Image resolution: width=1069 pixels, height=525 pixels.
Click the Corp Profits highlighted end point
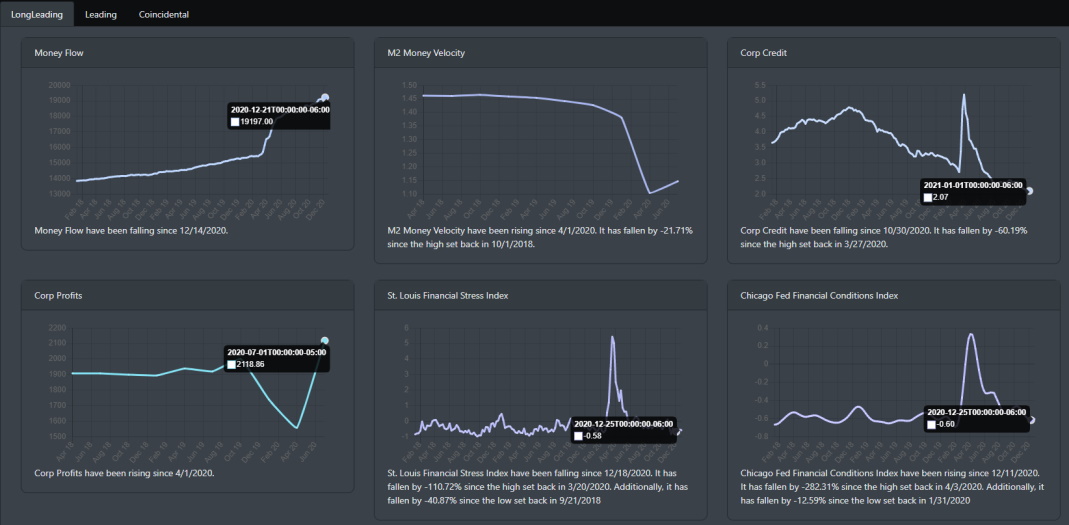pos(324,341)
